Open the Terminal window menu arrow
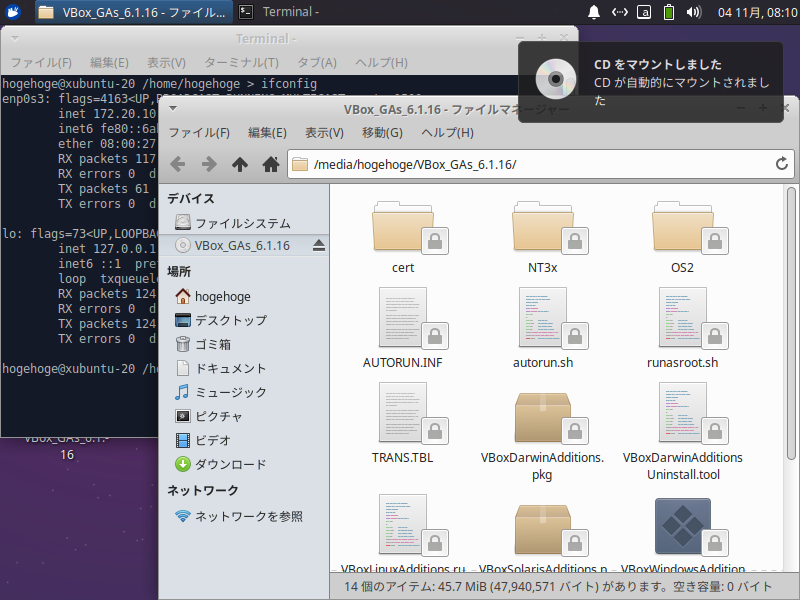This screenshot has width=800, height=600. [x=15, y=39]
